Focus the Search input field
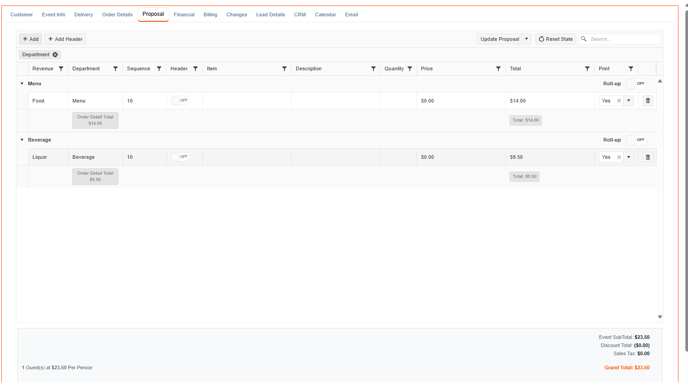 tap(624, 39)
